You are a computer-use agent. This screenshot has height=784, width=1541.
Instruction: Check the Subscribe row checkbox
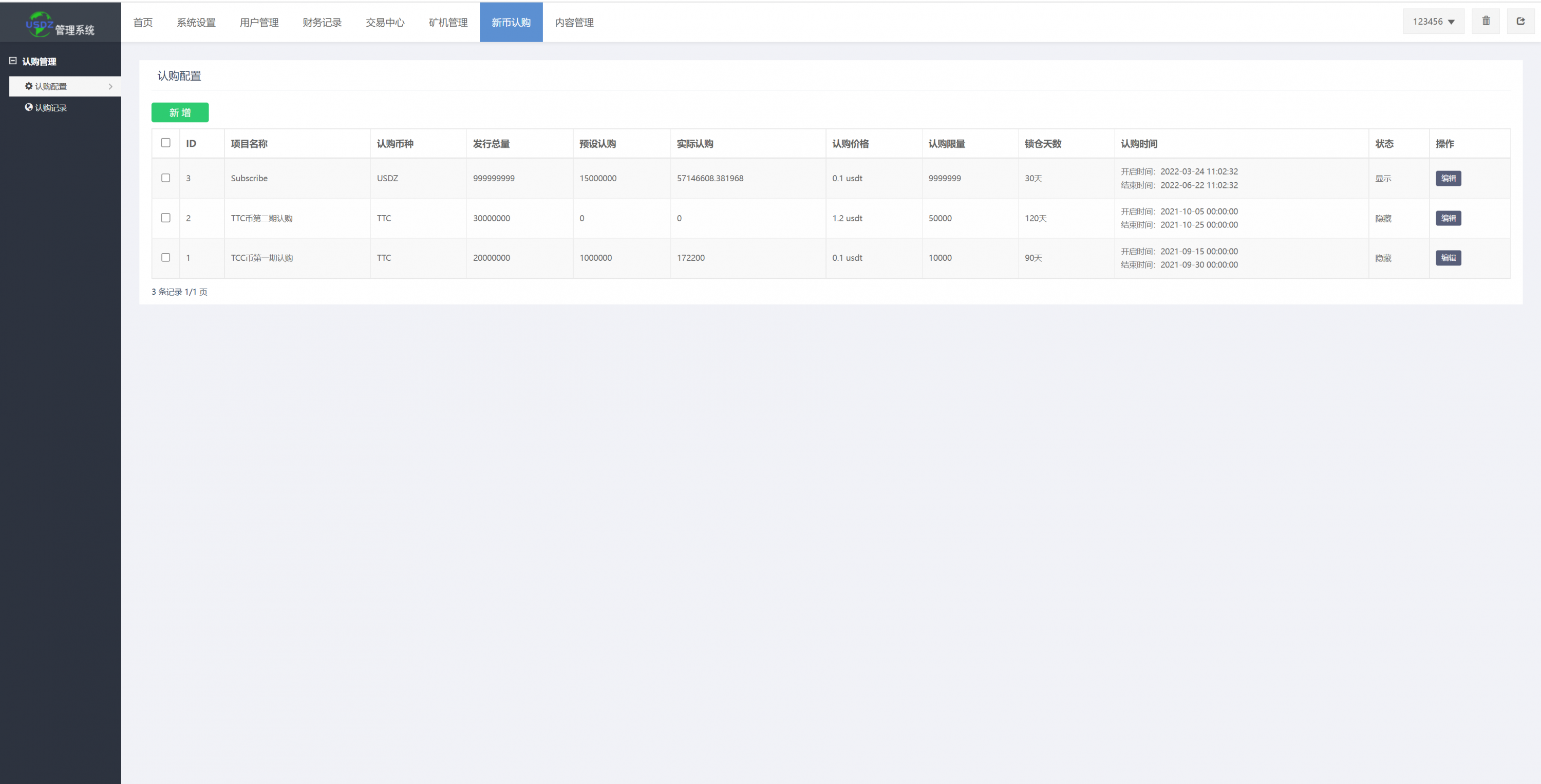(x=166, y=178)
